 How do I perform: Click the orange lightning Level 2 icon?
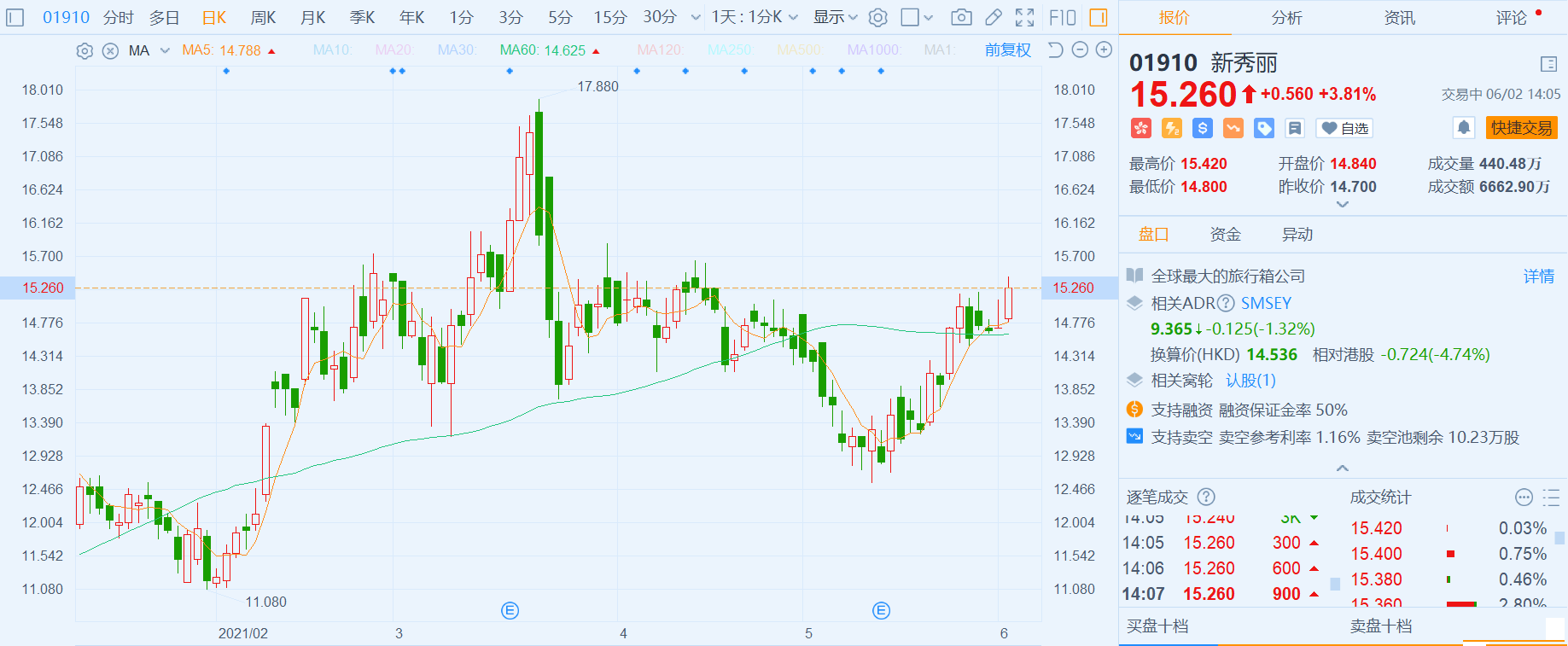pyautogui.click(x=1172, y=128)
